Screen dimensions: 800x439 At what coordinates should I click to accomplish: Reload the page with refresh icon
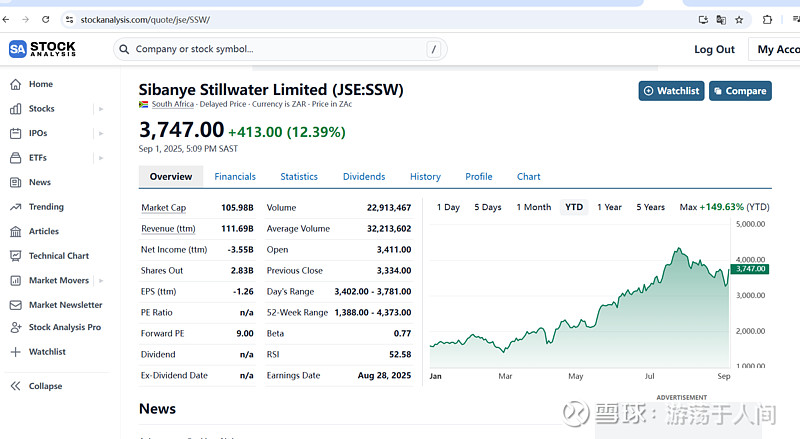[x=45, y=20]
